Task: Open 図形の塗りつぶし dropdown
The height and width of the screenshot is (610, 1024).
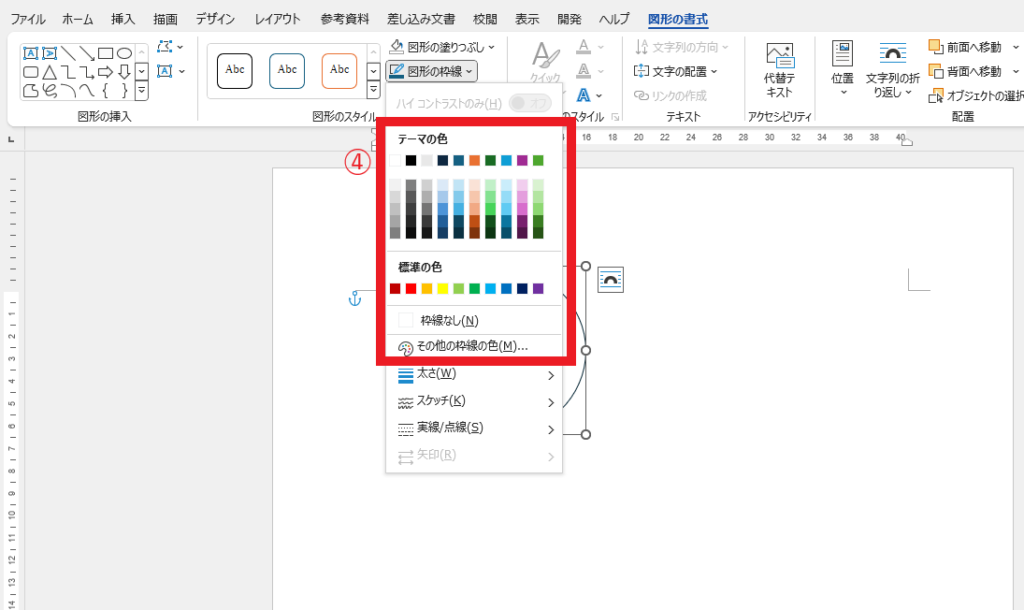Action: pos(442,47)
